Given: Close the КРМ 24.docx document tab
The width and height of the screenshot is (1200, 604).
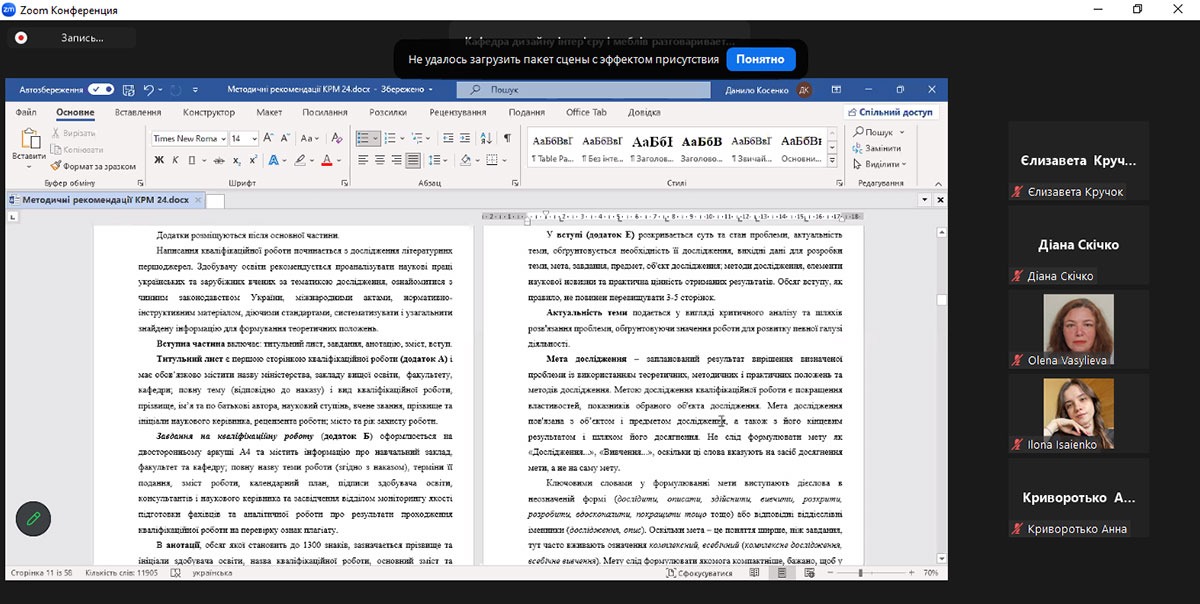Looking at the screenshot, I should pos(197,199).
